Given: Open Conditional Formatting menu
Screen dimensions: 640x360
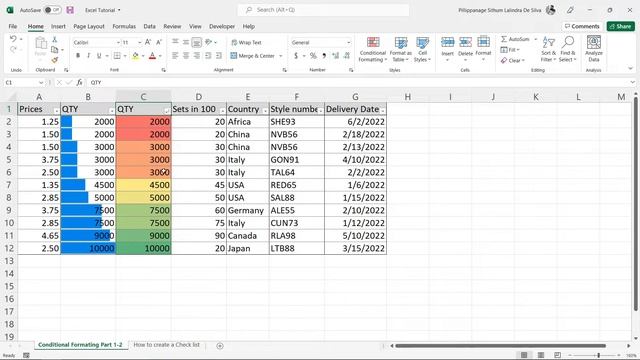Looking at the screenshot, I should coord(372,49).
